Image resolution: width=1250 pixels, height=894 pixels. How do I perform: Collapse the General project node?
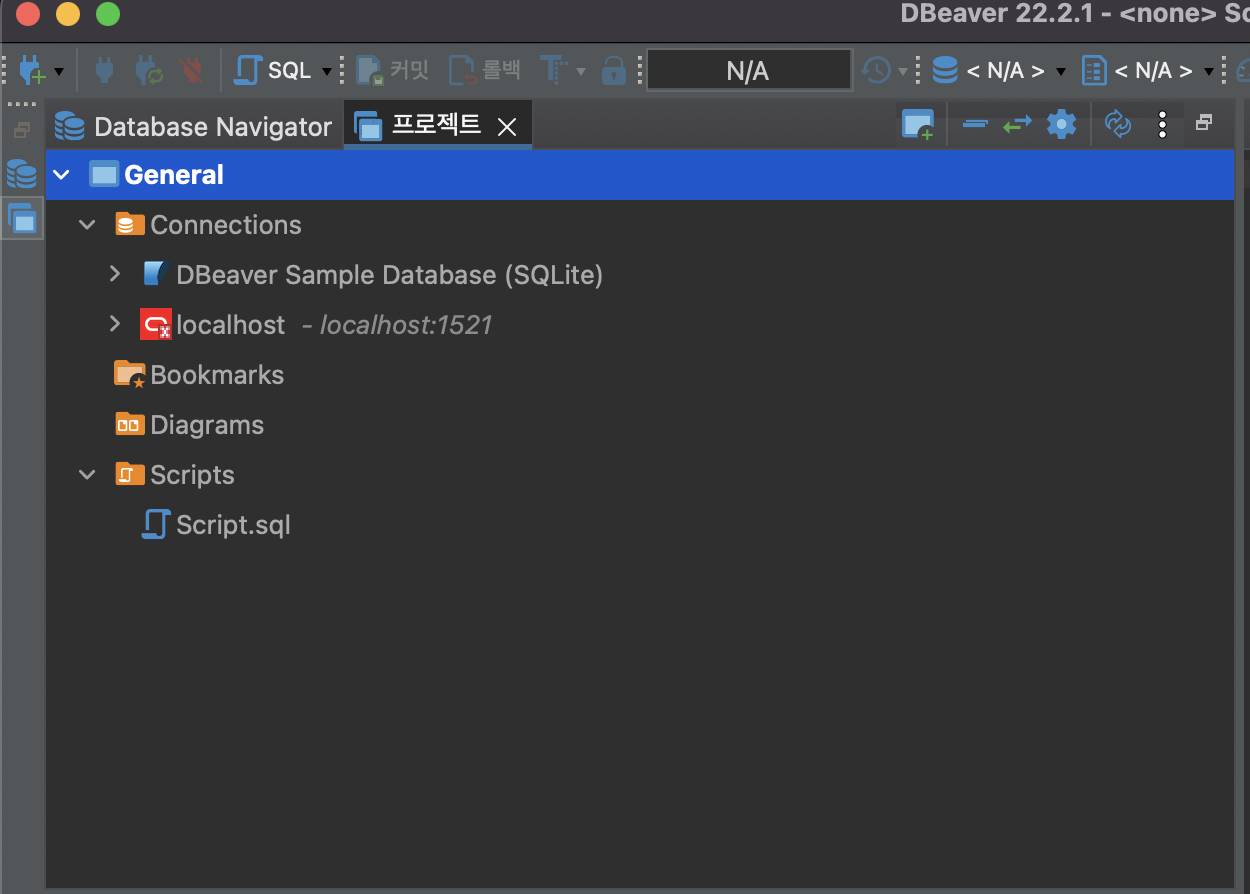point(62,175)
